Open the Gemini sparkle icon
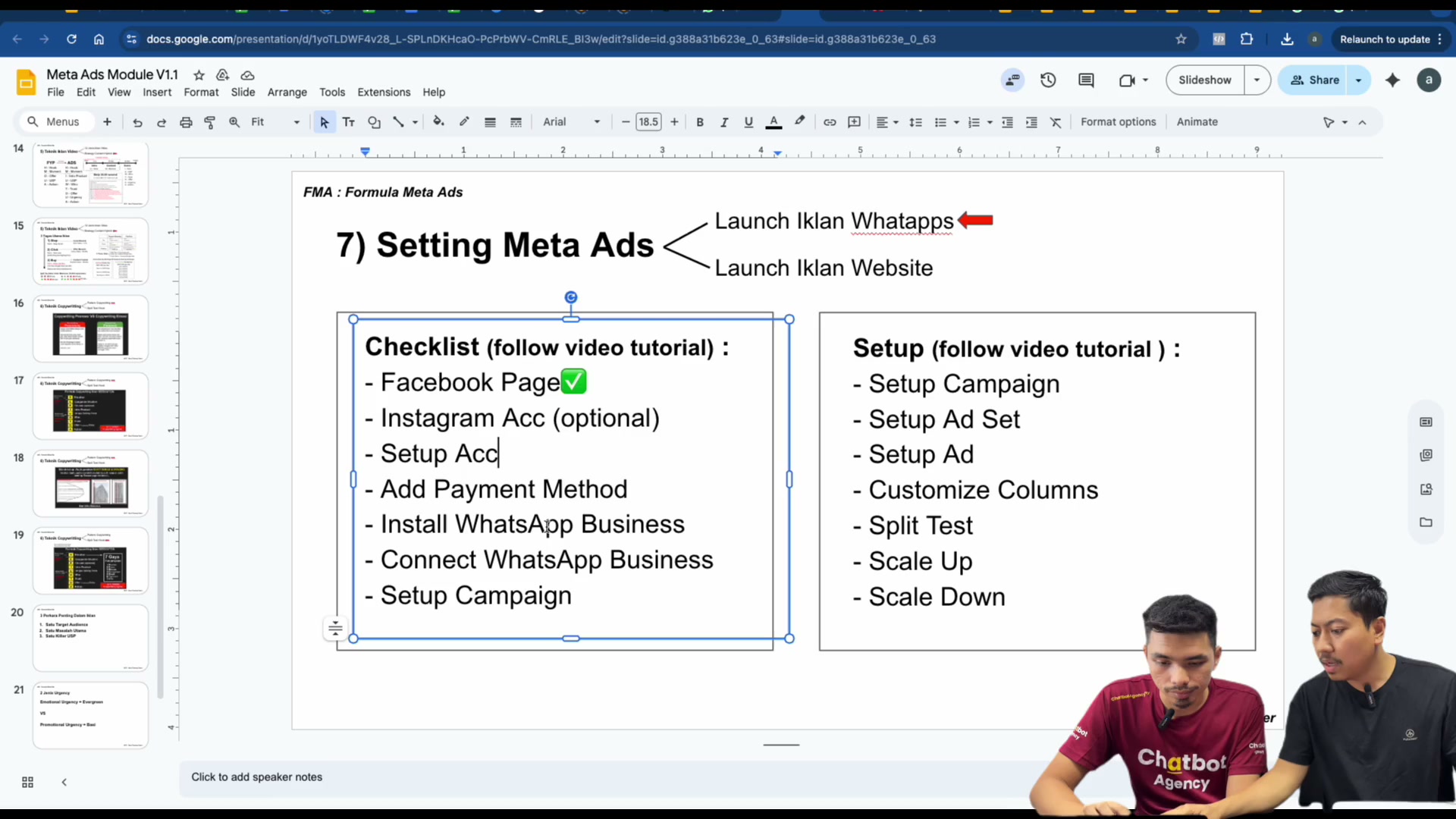Image resolution: width=1456 pixels, height=819 pixels. (1392, 80)
